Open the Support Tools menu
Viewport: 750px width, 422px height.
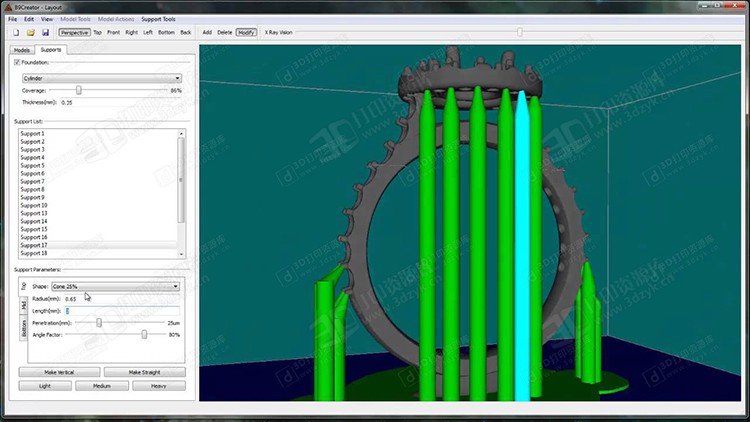[158, 19]
